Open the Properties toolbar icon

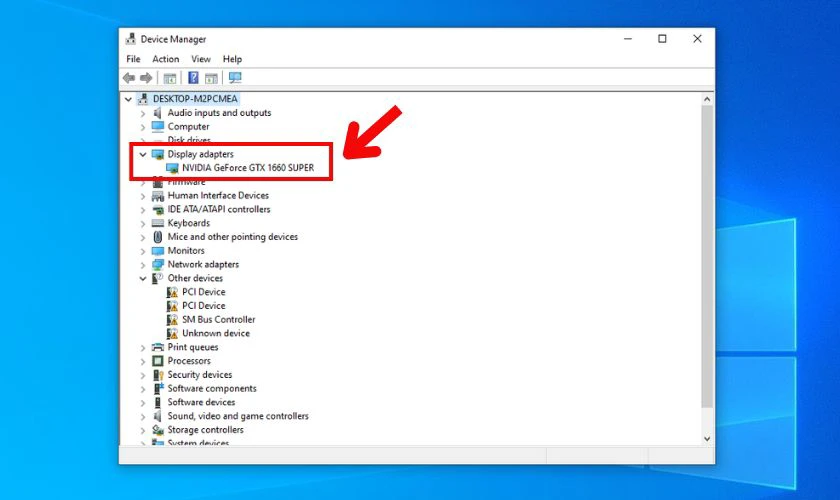pyautogui.click(x=170, y=78)
